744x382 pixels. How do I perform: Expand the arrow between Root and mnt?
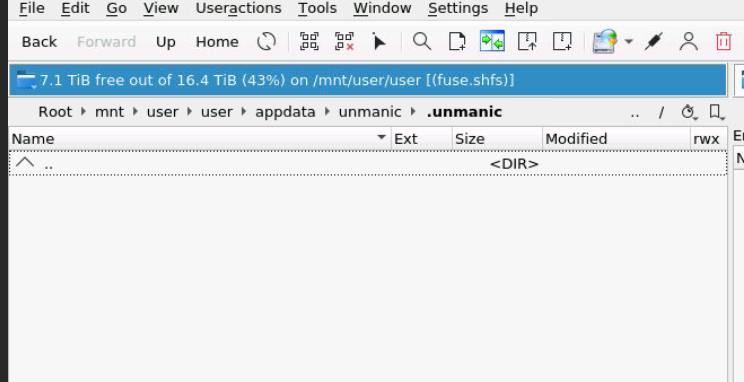click(x=84, y=112)
